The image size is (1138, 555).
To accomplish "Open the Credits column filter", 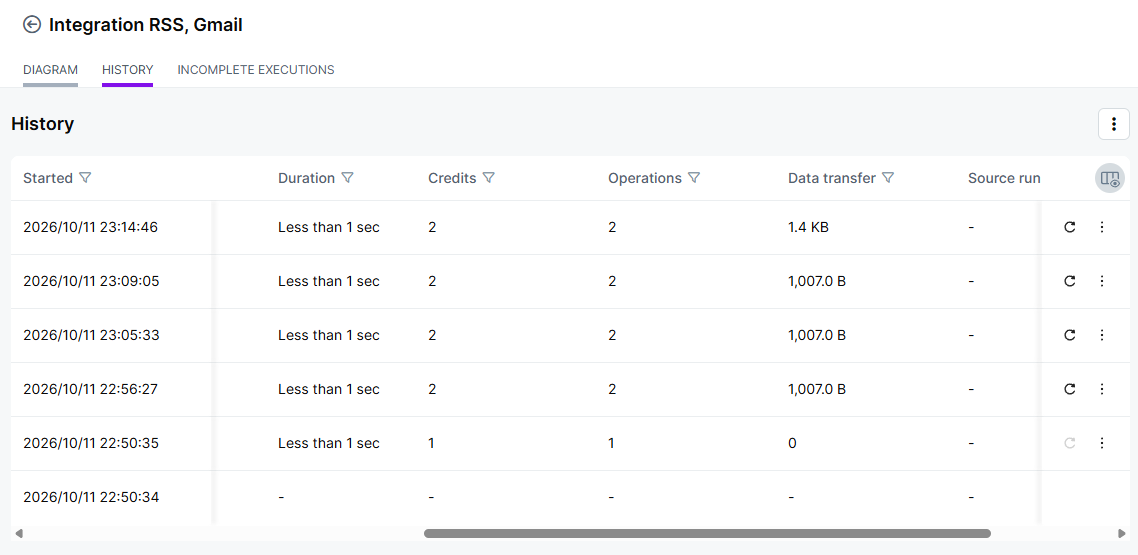I will click(x=488, y=178).
